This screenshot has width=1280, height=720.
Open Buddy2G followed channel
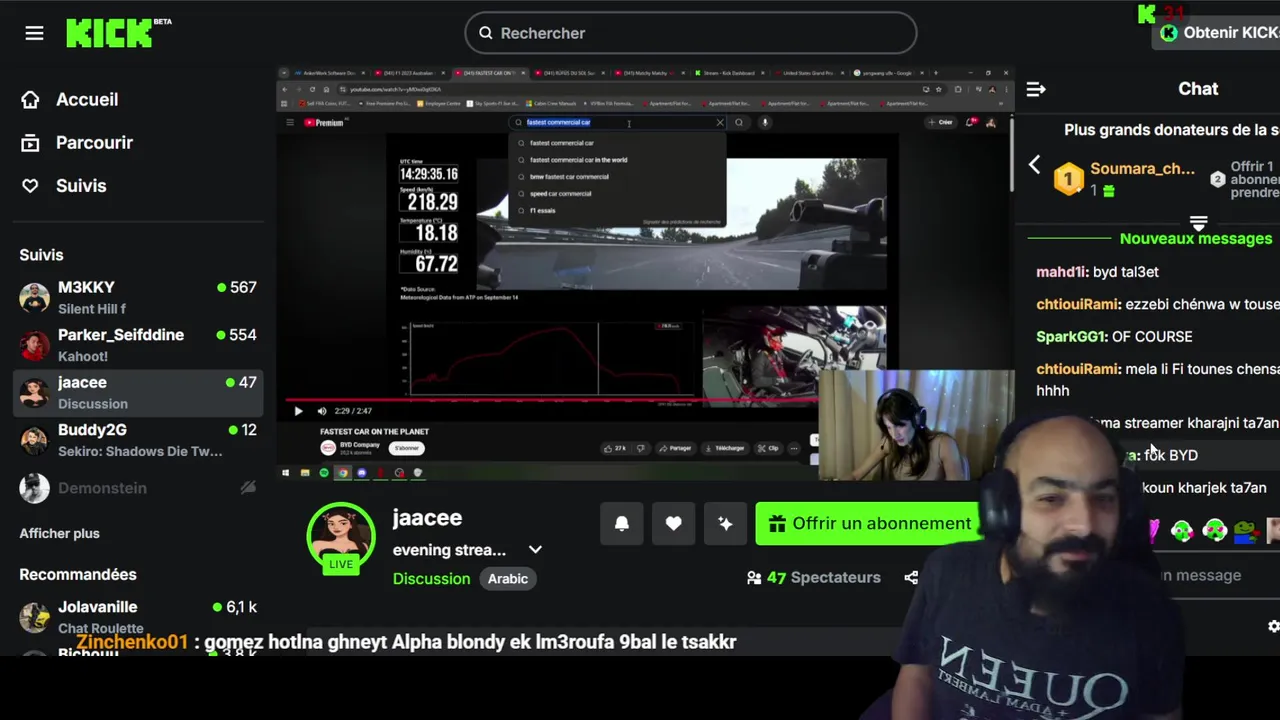pyautogui.click(x=138, y=440)
